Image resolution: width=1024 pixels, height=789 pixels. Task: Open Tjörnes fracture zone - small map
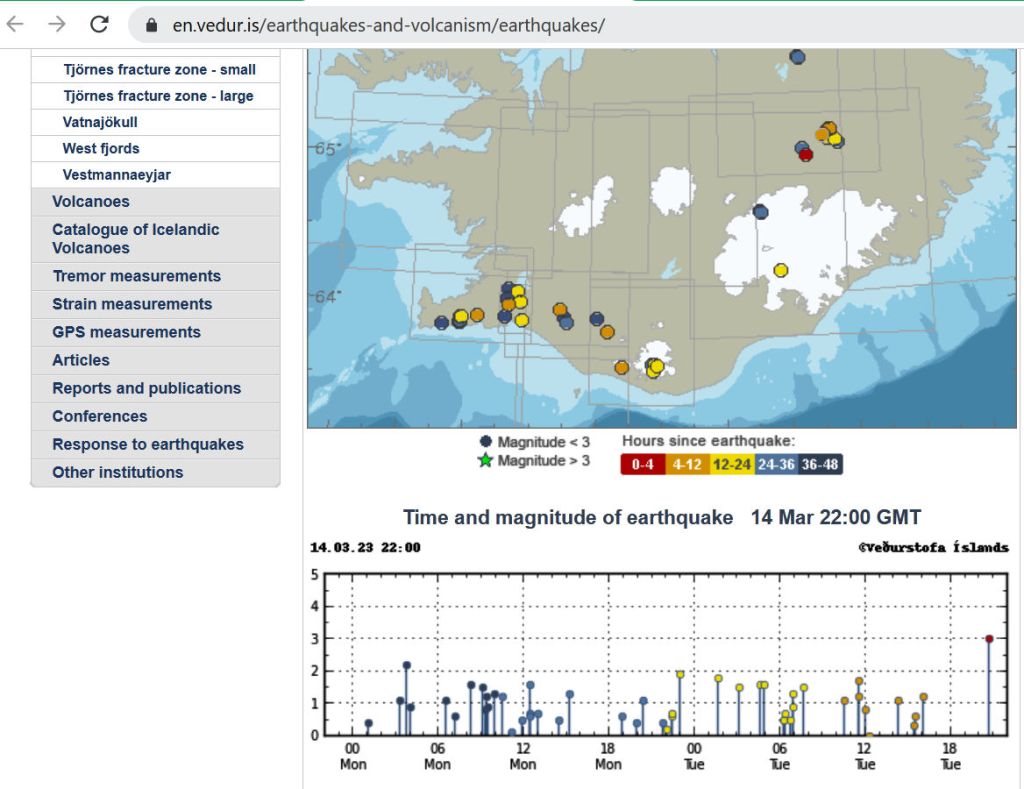click(x=159, y=70)
